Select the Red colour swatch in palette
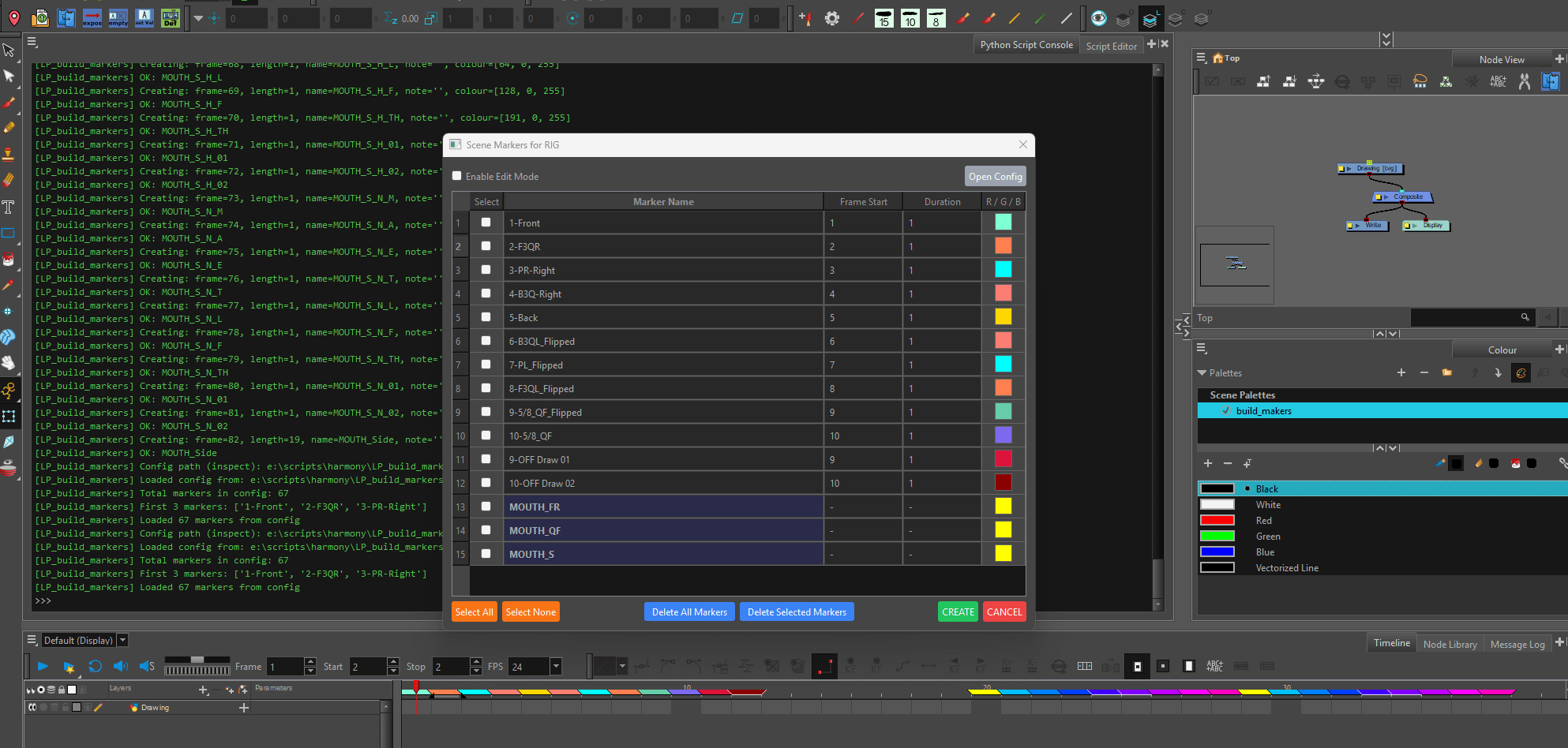The image size is (1568, 748). (x=1217, y=520)
